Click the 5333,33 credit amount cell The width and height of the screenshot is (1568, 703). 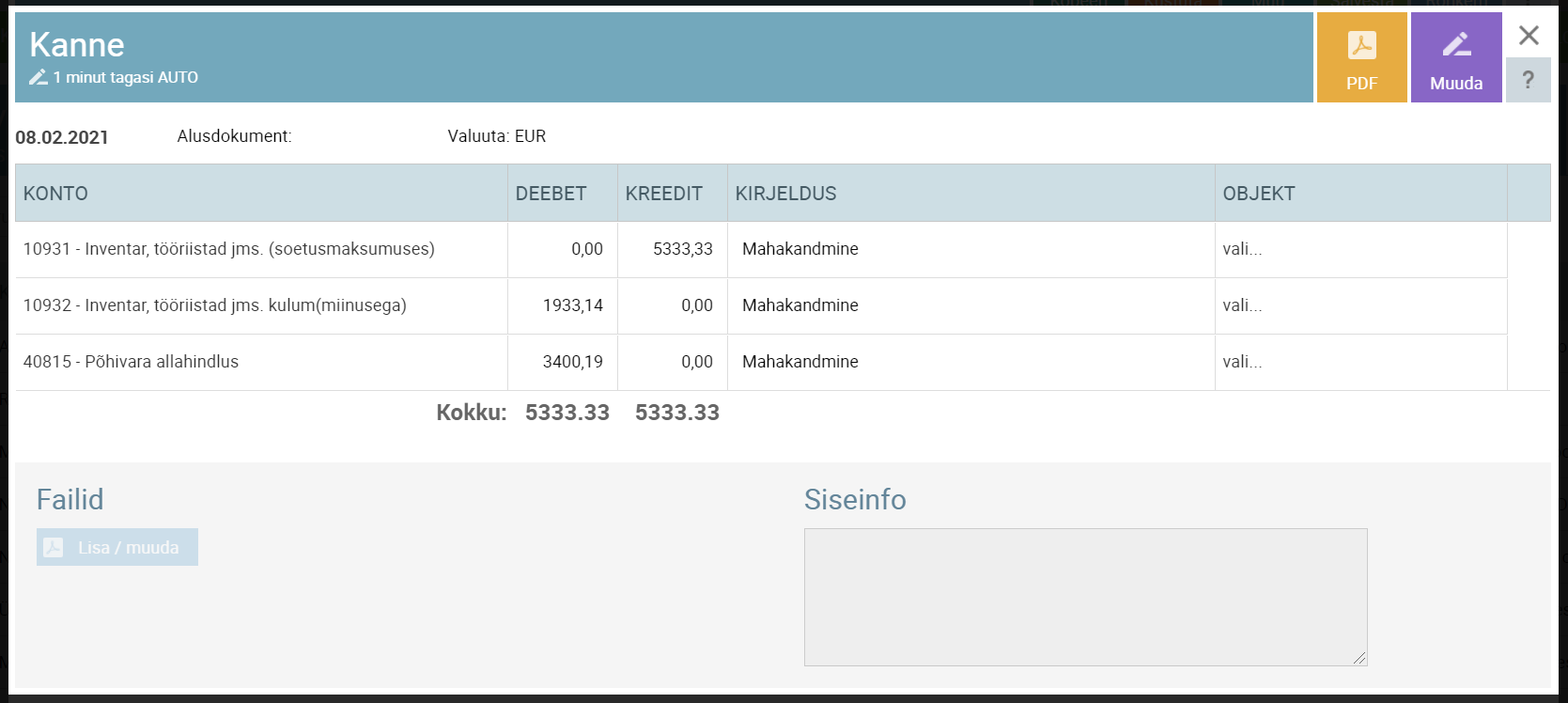[682, 249]
